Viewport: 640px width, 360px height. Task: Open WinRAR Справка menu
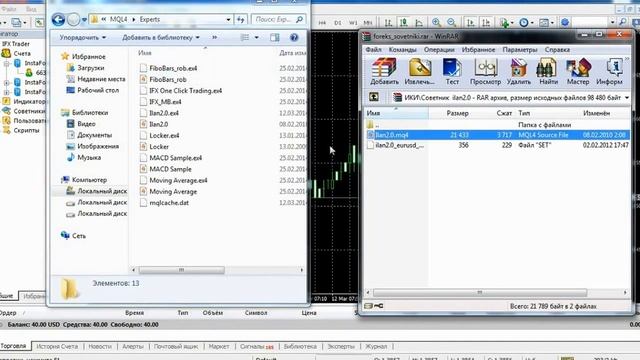[x=557, y=50]
